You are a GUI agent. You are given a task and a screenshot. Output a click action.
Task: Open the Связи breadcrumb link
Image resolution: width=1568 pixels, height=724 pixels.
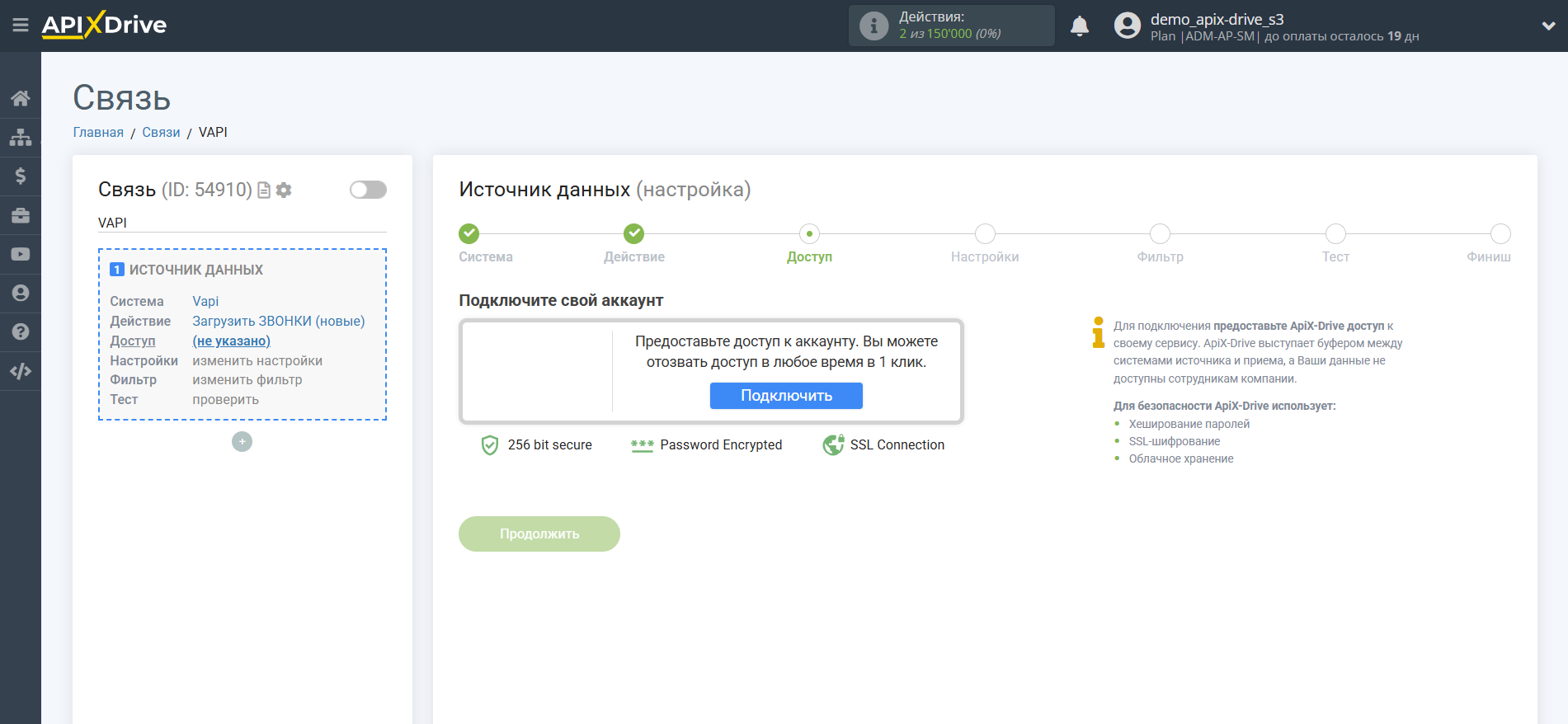pos(161,132)
